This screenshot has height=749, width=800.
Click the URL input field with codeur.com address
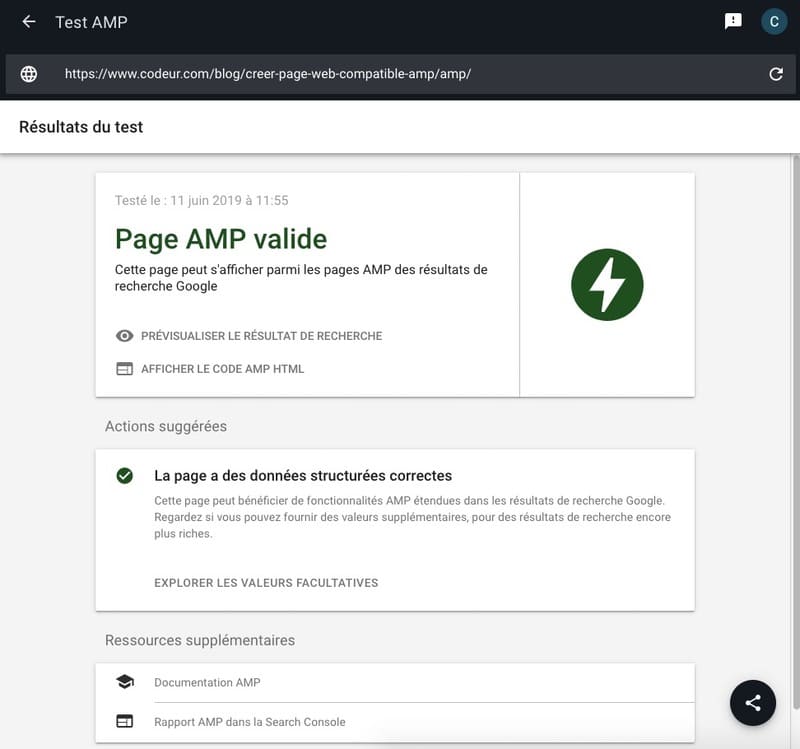pos(400,74)
